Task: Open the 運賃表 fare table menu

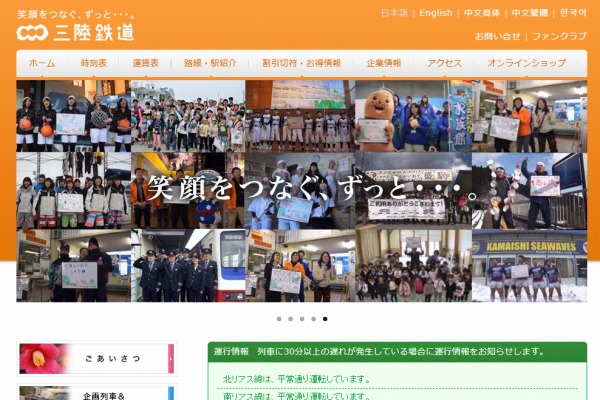Action: pyautogui.click(x=145, y=63)
